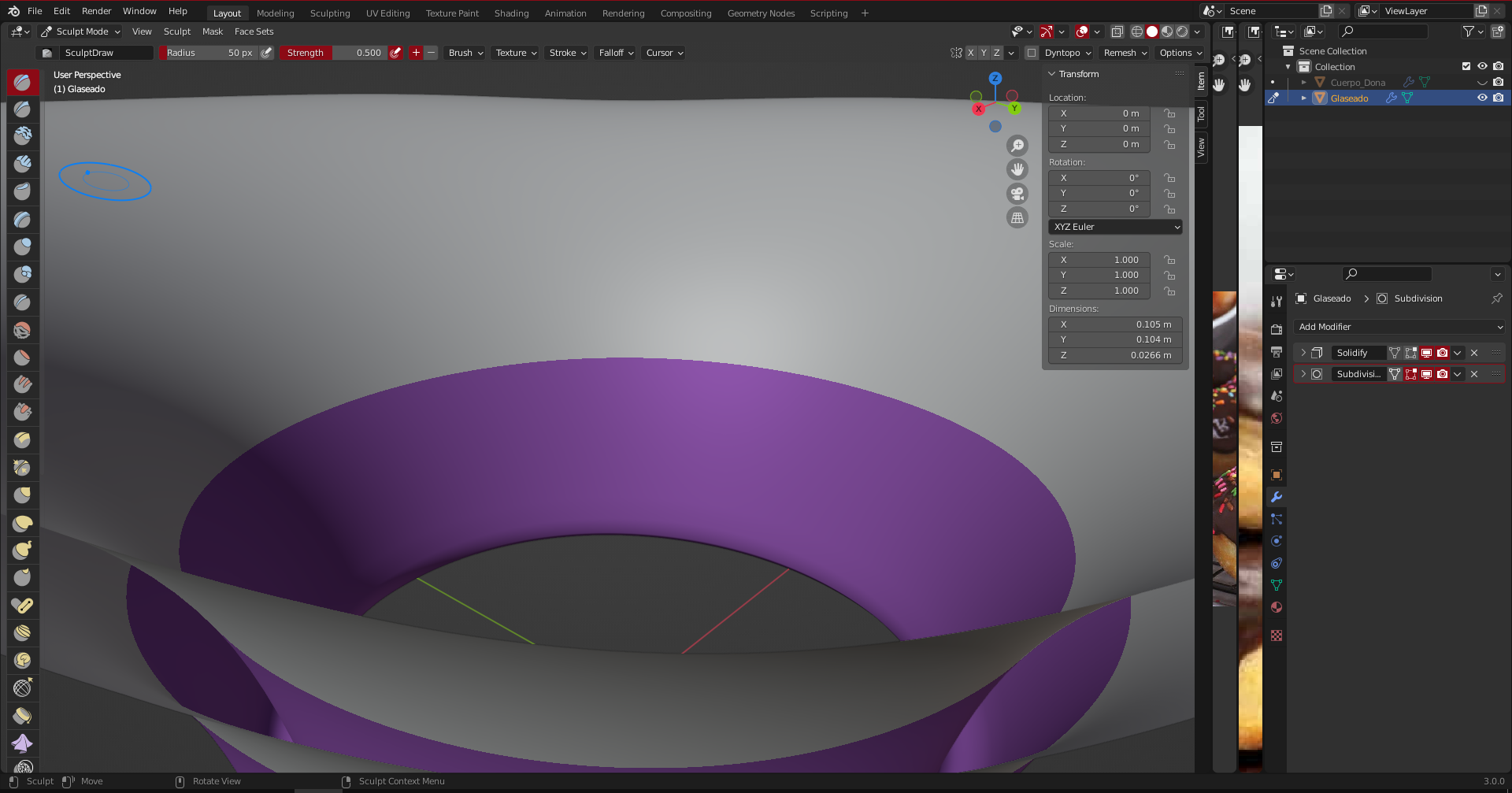The width and height of the screenshot is (1512, 793).
Task: Select the Smooth brush tool
Action: tap(23, 330)
